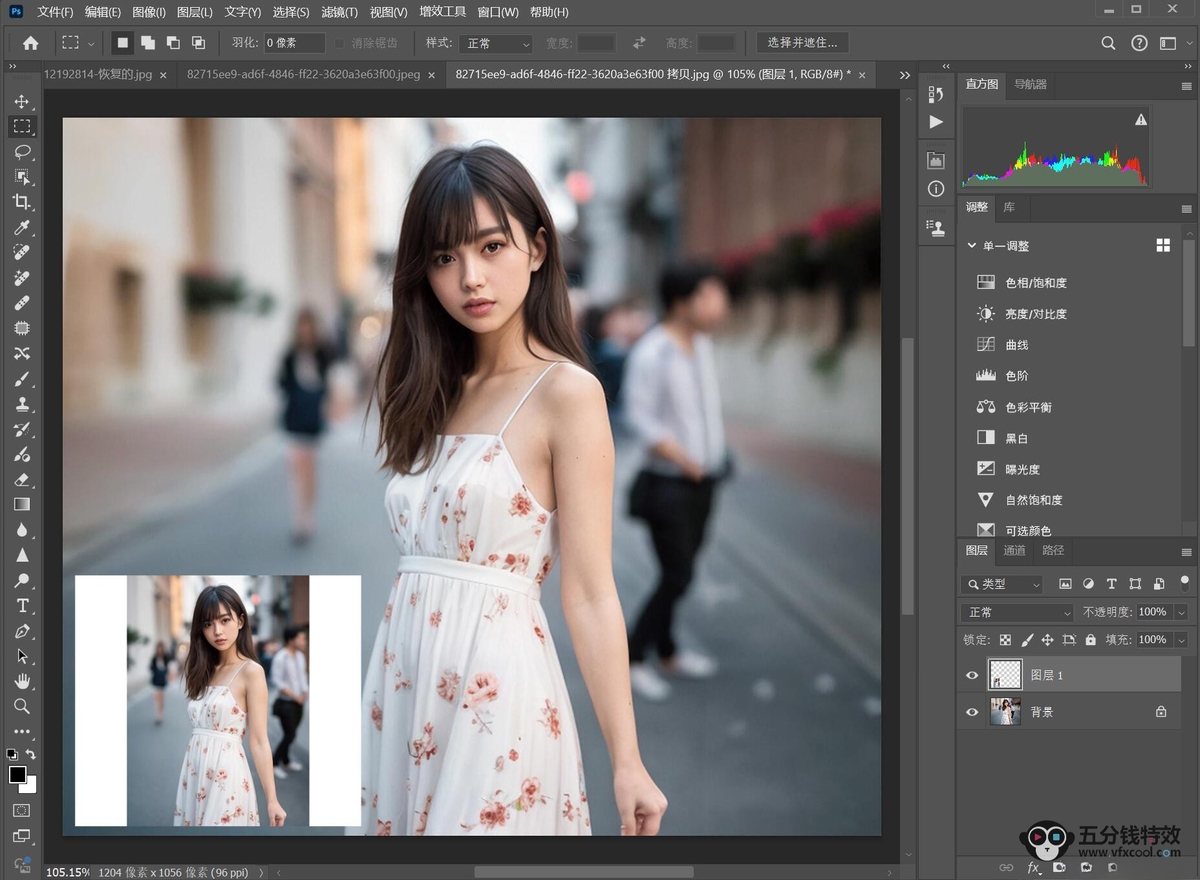This screenshot has height=880, width=1200.
Task: Select the Crop tool
Action: pyautogui.click(x=22, y=203)
